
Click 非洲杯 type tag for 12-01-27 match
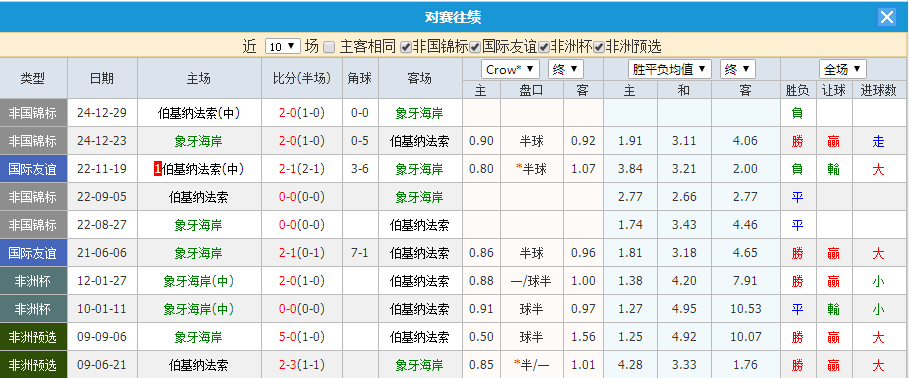33,281
